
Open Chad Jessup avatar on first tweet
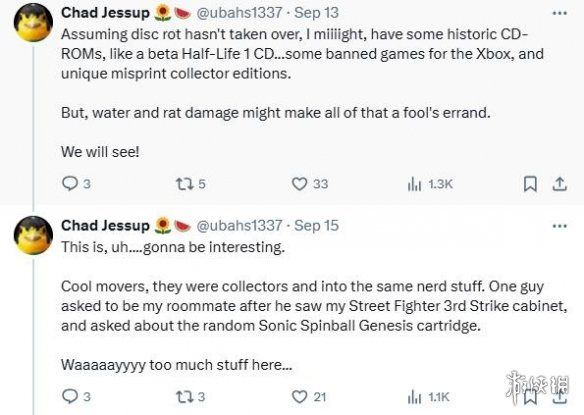tap(34, 22)
